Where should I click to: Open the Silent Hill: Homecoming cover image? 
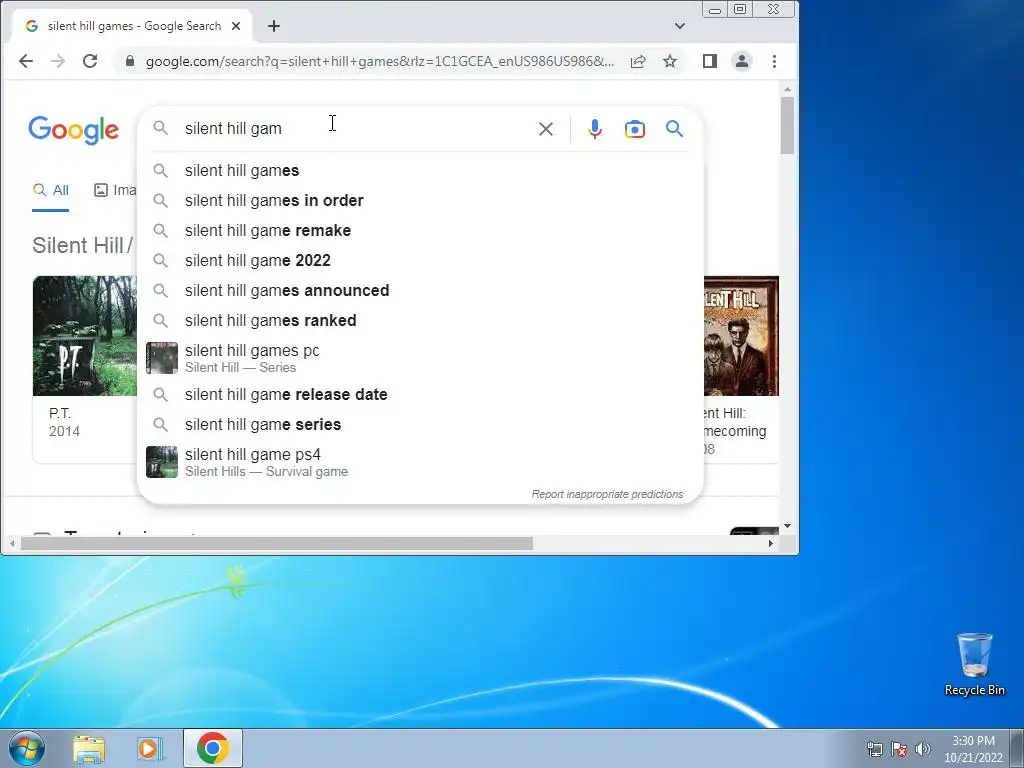[x=741, y=336]
